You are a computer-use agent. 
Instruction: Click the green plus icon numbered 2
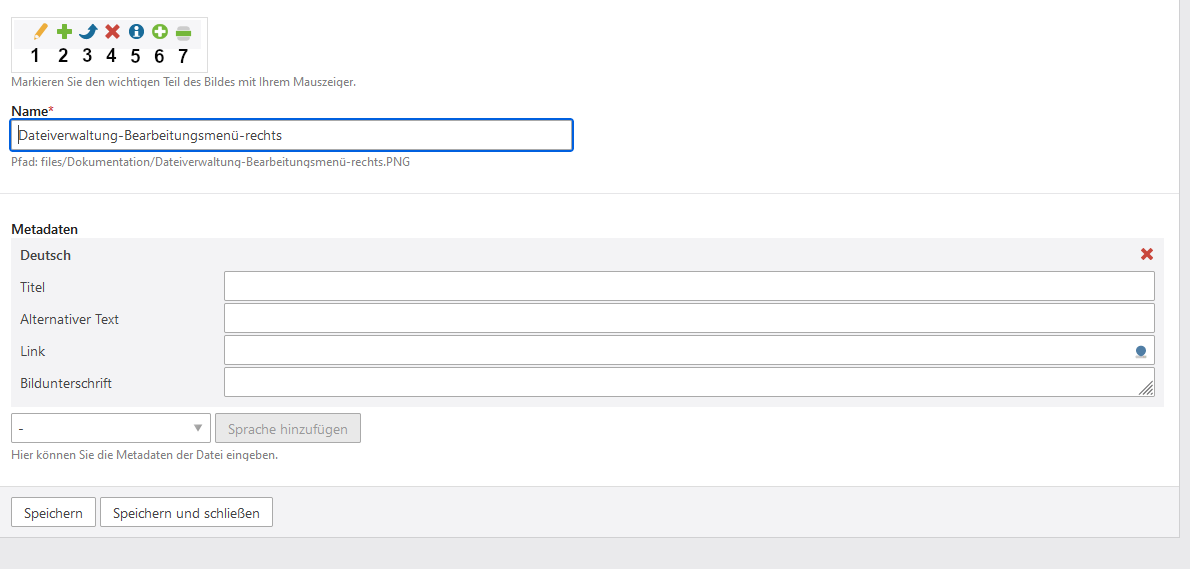click(x=64, y=32)
